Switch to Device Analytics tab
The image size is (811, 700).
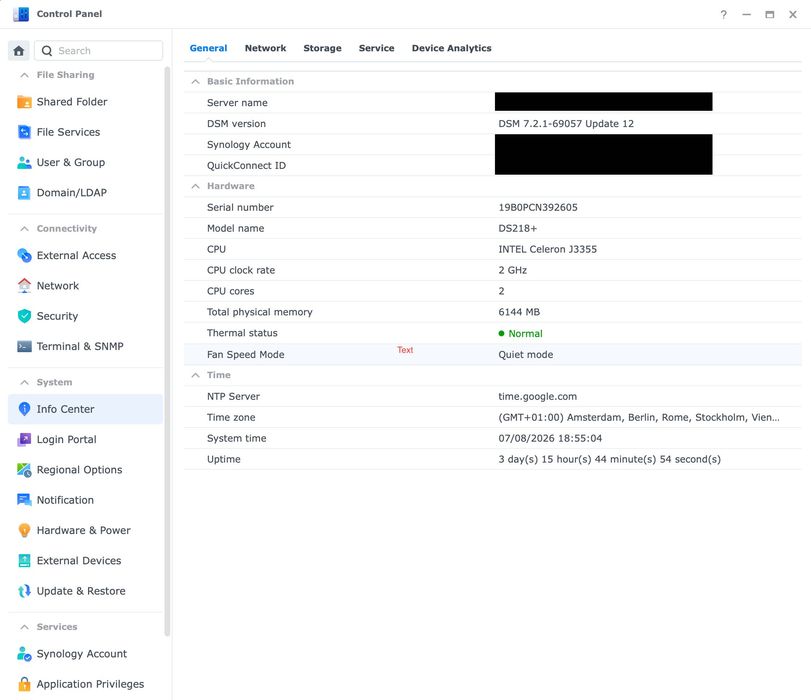click(x=452, y=48)
